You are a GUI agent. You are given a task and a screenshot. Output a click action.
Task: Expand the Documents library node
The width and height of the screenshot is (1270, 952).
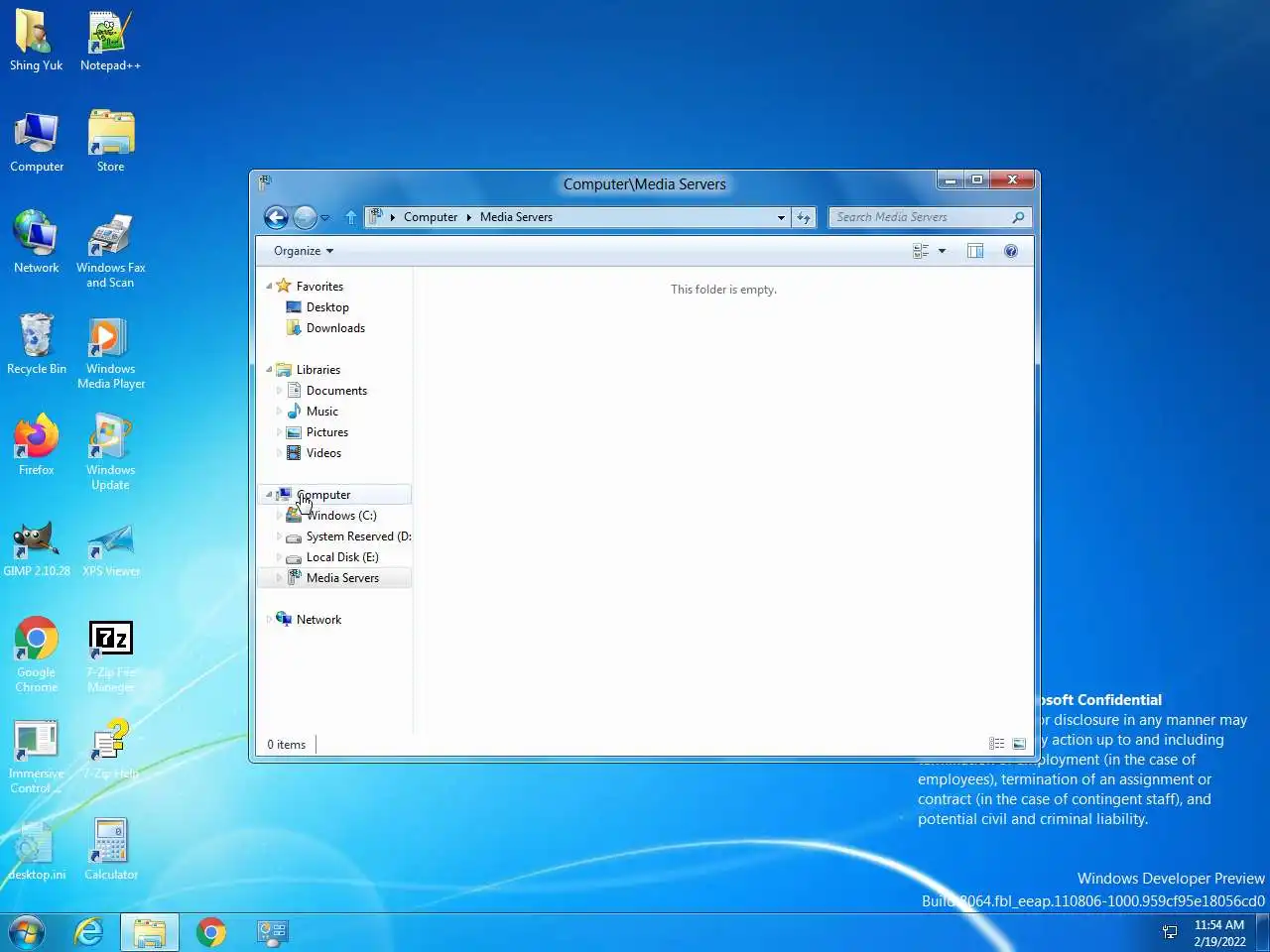coord(279,391)
